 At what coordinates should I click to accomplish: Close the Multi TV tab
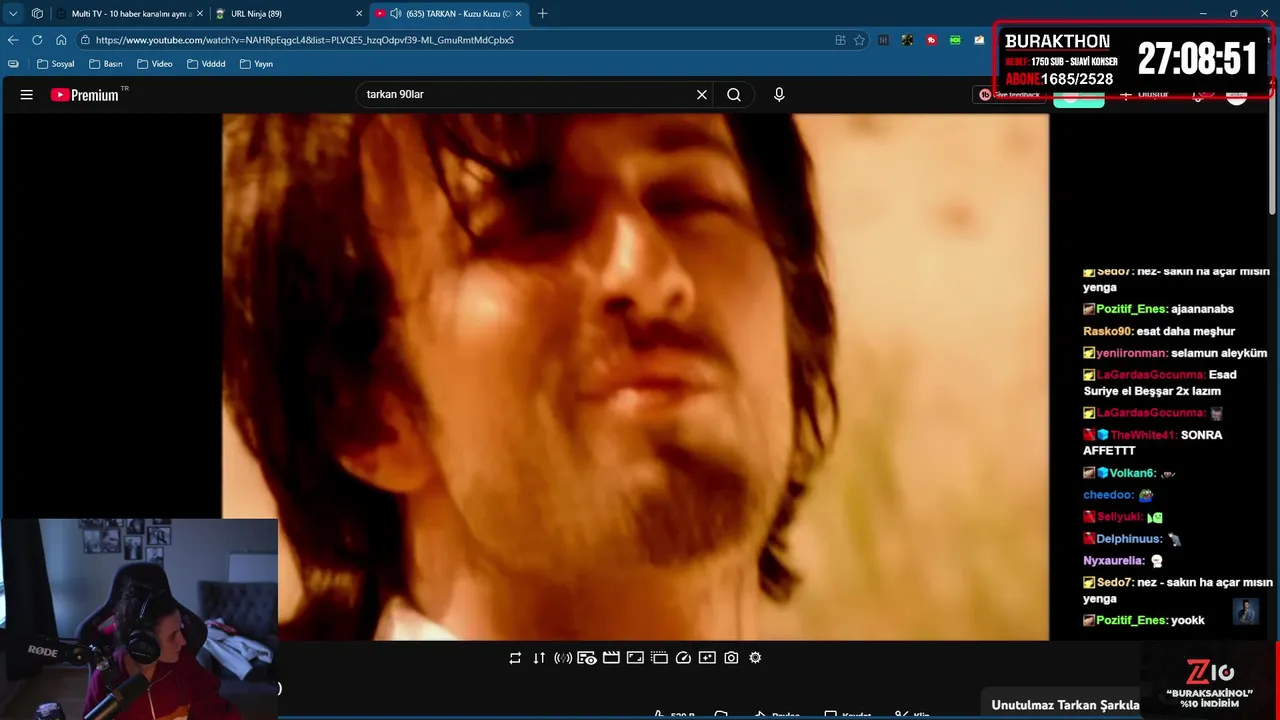tap(199, 13)
